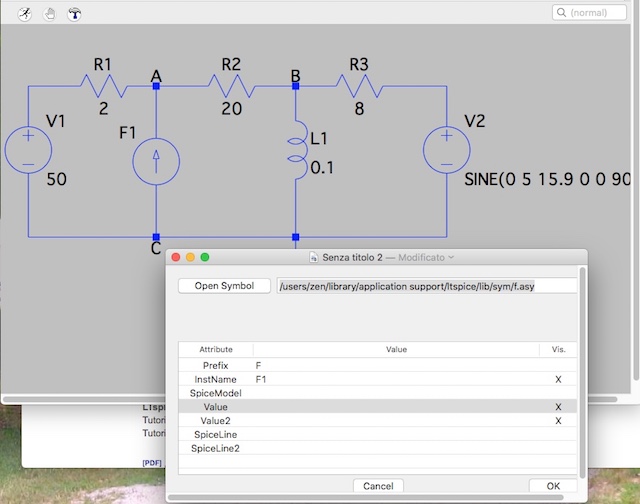Open the control panel icon beside Halt

point(75,13)
